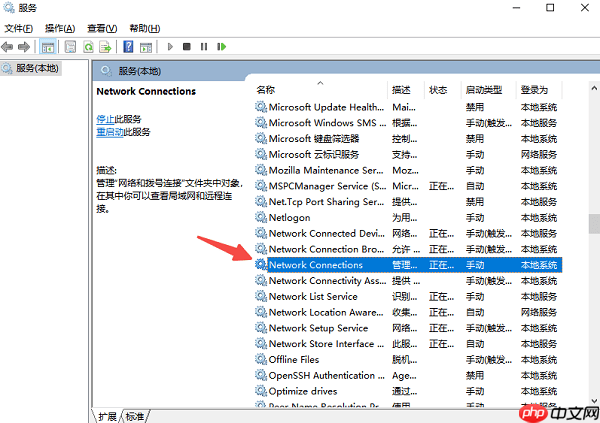
Task: Select Microsoft 云标识服务 service row
Action: (408, 154)
